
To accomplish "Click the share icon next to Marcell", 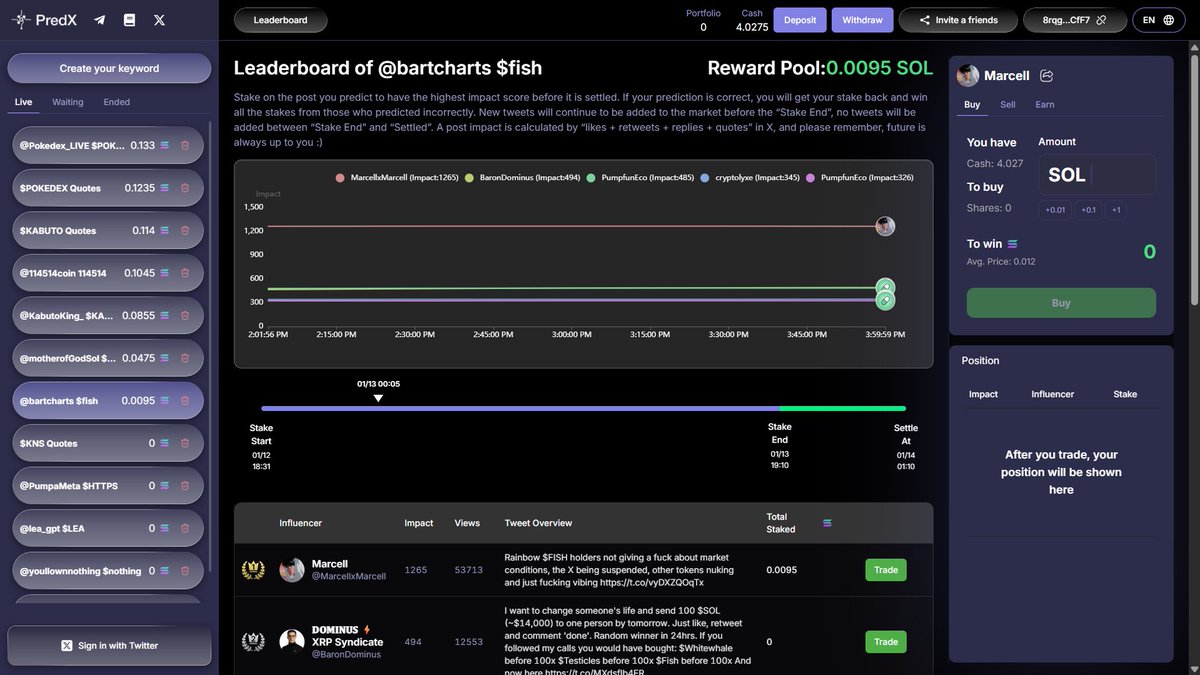I will pyautogui.click(x=1047, y=76).
